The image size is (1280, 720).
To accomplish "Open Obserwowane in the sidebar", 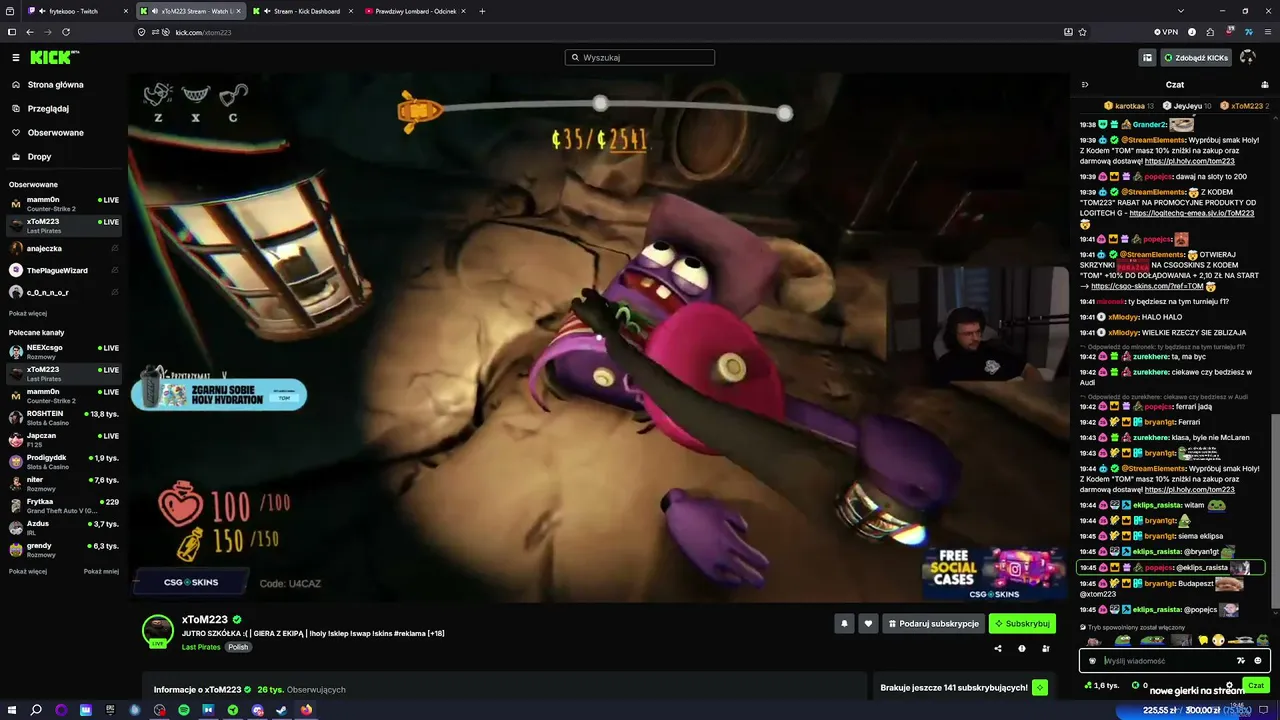I will click(56, 132).
